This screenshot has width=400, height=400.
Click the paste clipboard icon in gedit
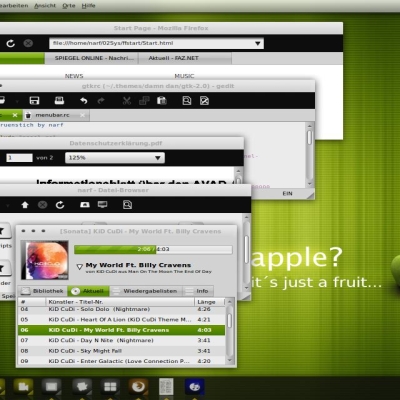pos(162,101)
